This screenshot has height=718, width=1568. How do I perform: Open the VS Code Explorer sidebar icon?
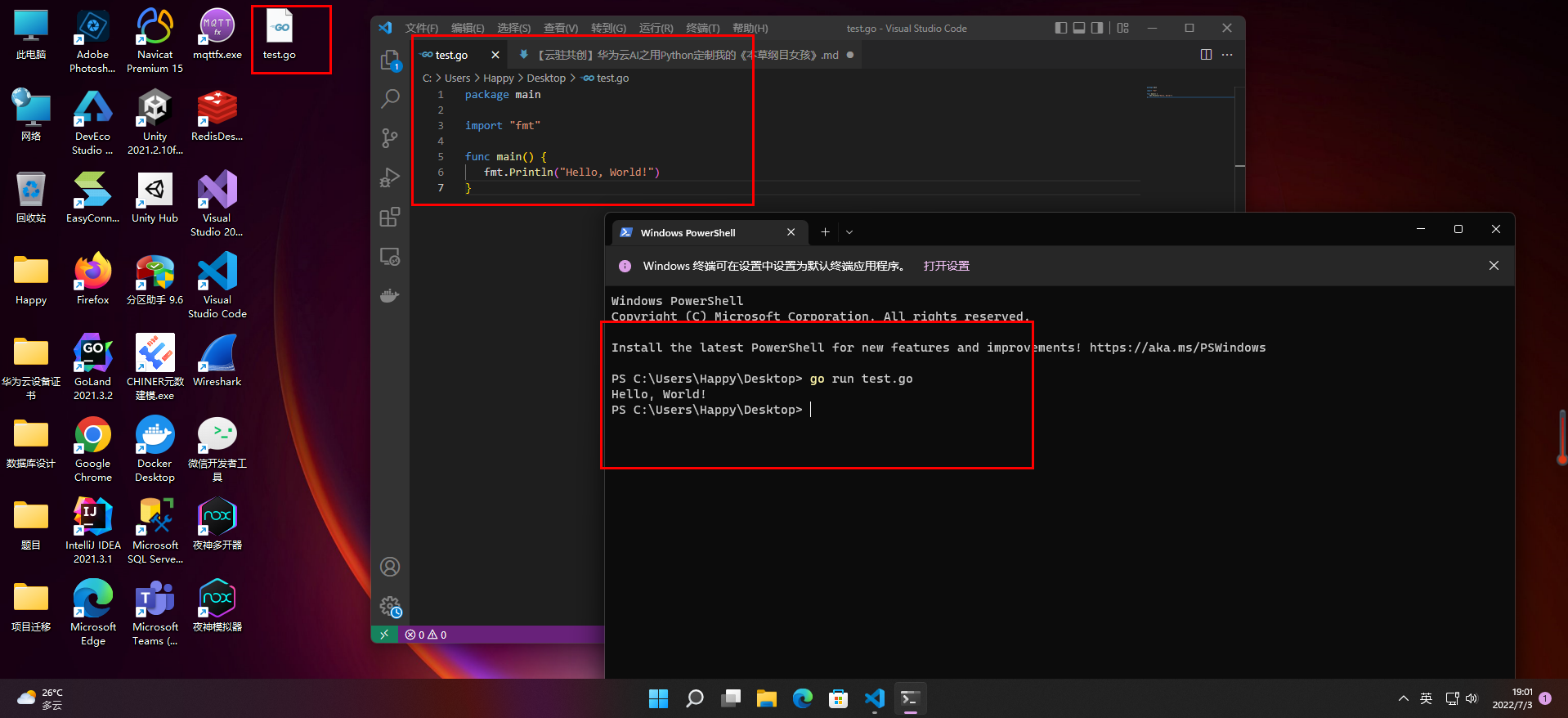pyautogui.click(x=390, y=60)
